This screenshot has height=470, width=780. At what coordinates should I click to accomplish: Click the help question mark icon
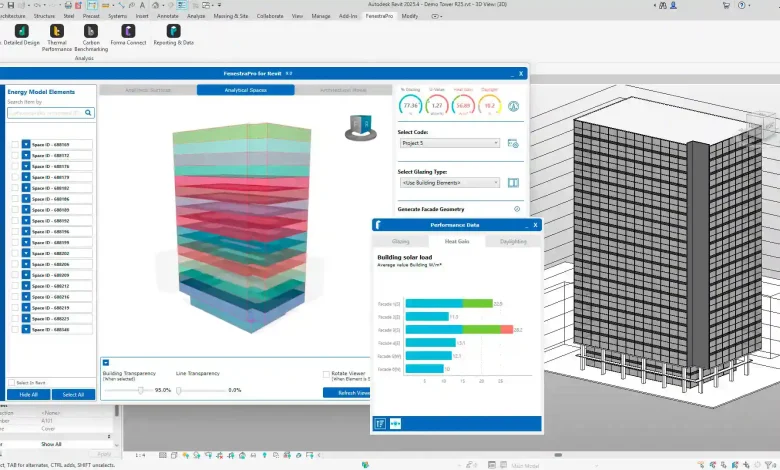[742, 5]
